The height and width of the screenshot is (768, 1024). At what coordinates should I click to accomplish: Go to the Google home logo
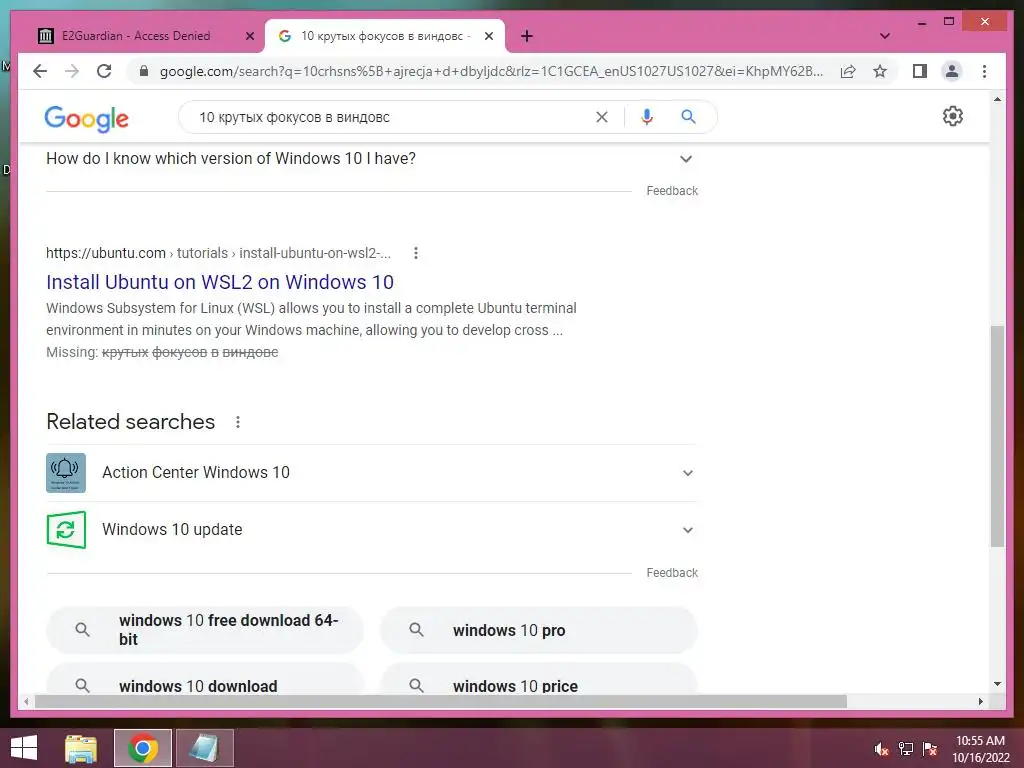(87, 118)
